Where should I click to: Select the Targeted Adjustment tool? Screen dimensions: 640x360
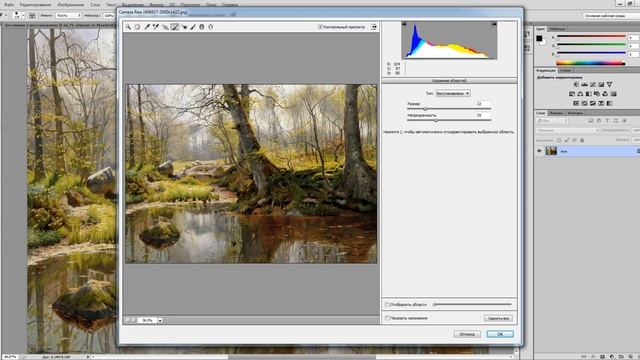[165, 27]
